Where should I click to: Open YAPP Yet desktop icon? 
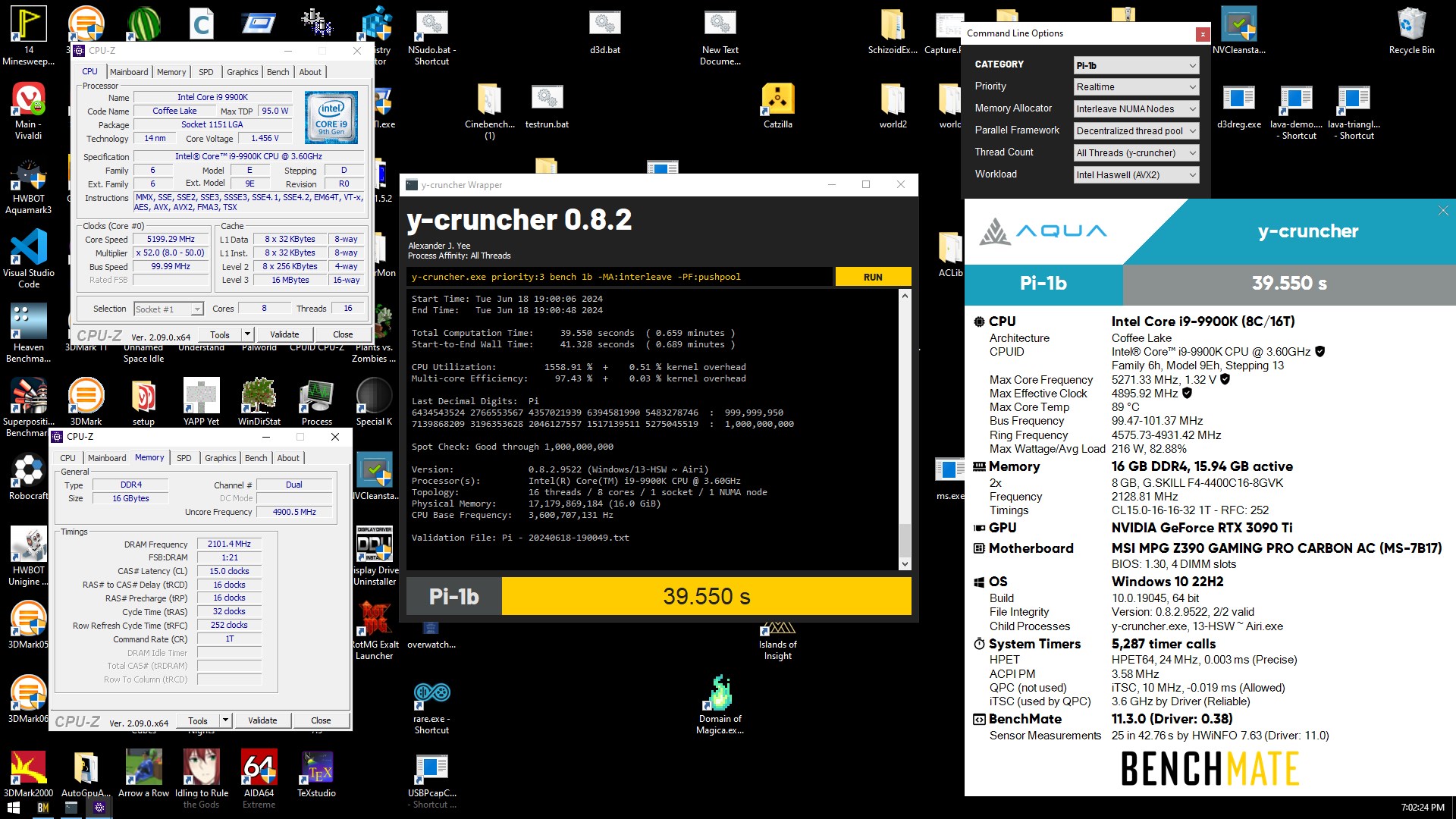point(201,403)
